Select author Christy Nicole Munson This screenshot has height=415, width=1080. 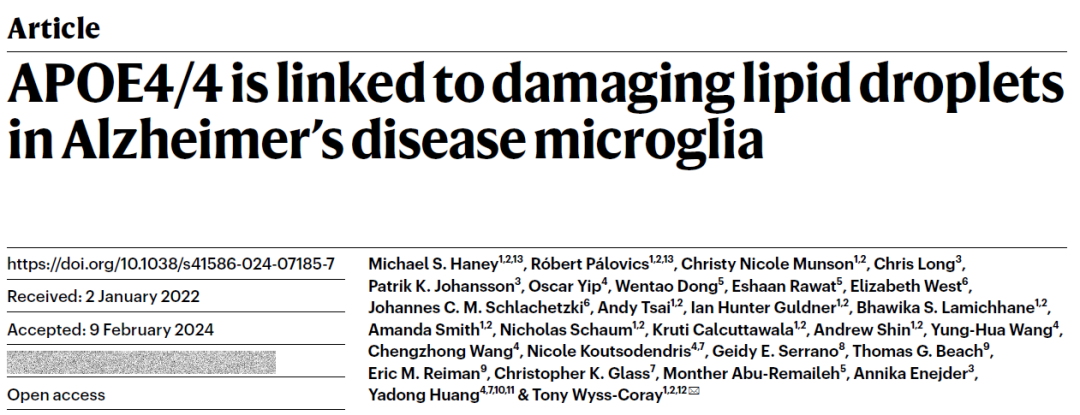769,264
